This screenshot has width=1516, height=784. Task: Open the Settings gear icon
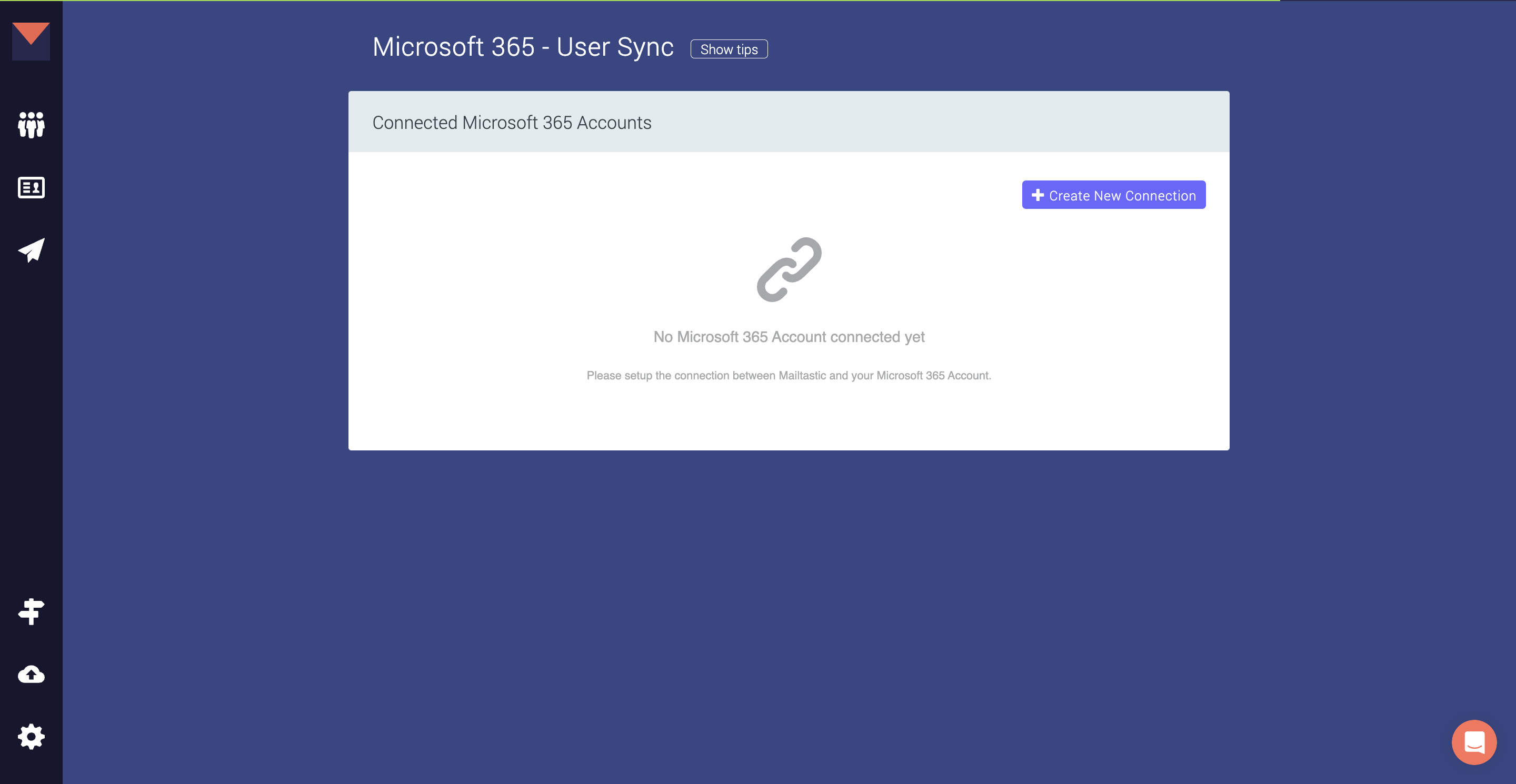coord(31,736)
